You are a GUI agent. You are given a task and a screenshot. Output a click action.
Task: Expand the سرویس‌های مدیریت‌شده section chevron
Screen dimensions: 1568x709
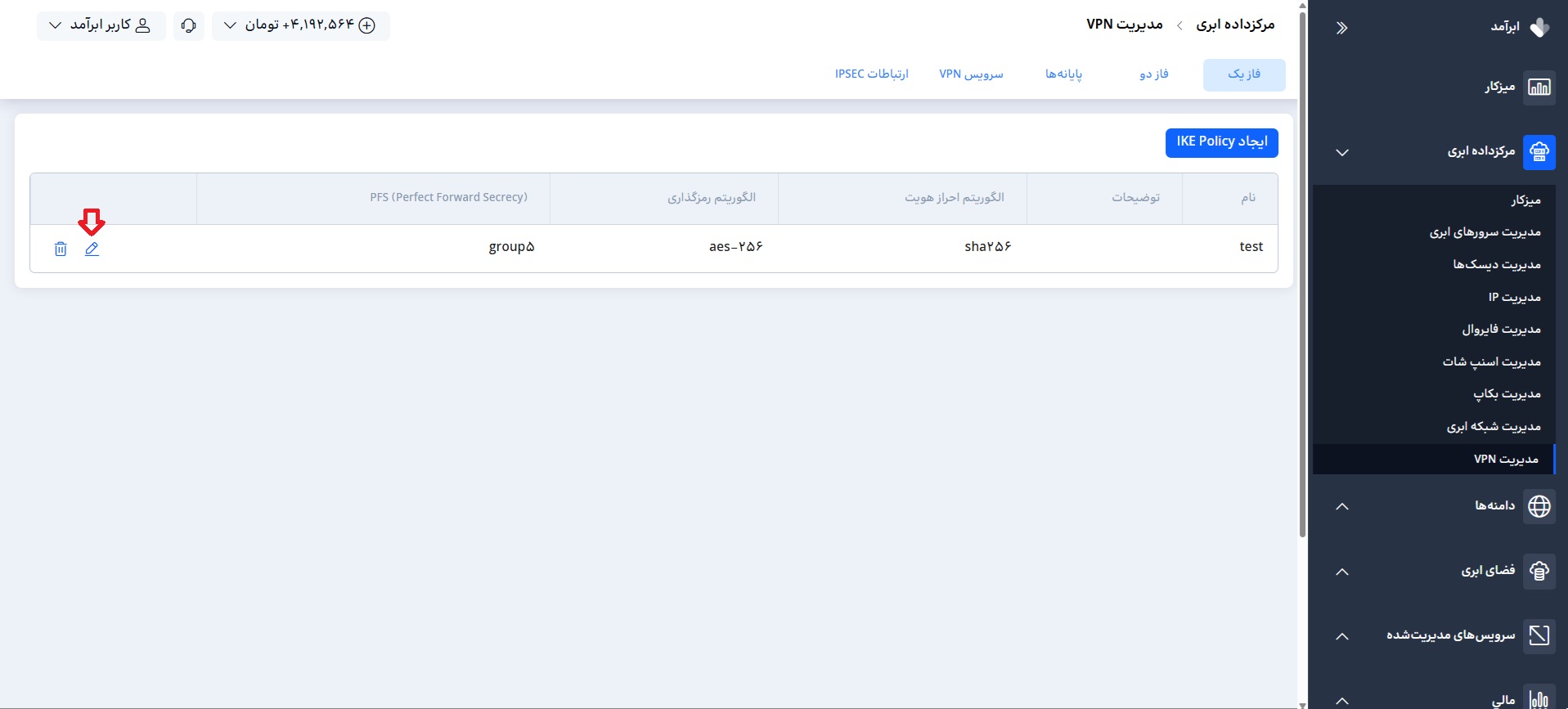tap(1342, 635)
